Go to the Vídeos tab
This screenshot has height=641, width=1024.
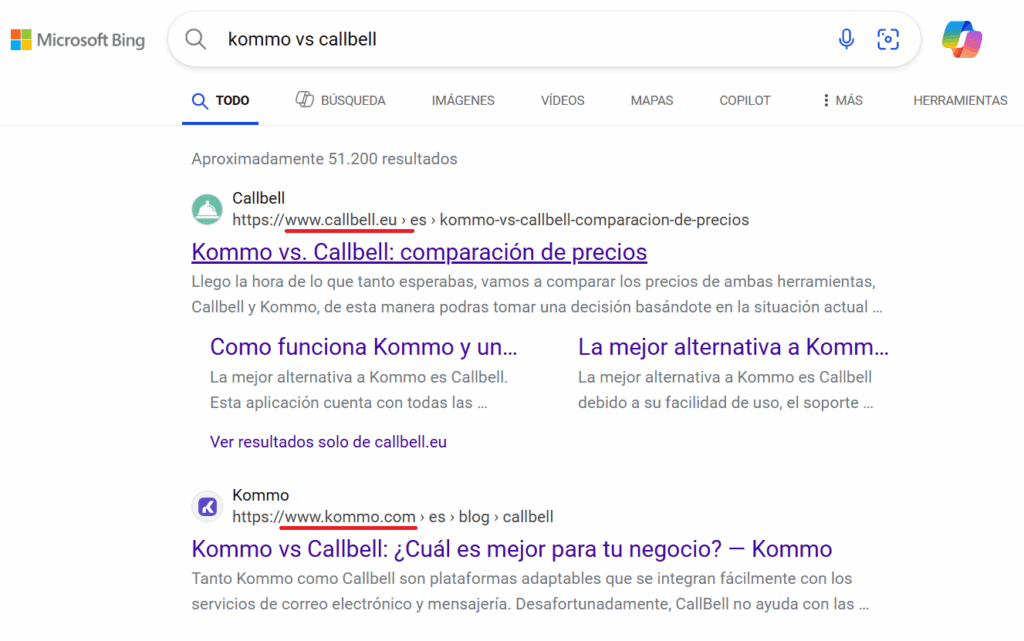pos(562,101)
